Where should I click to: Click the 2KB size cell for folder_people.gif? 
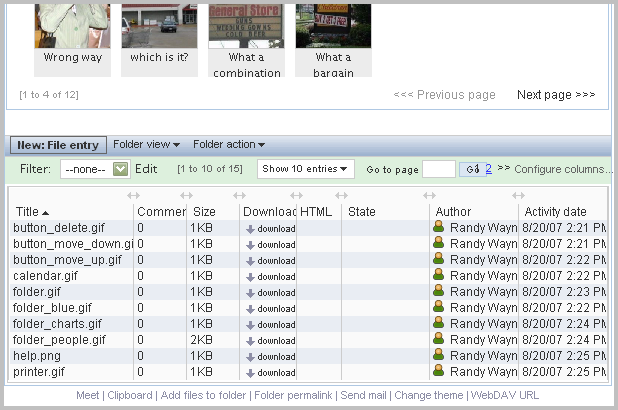(201, 340)
